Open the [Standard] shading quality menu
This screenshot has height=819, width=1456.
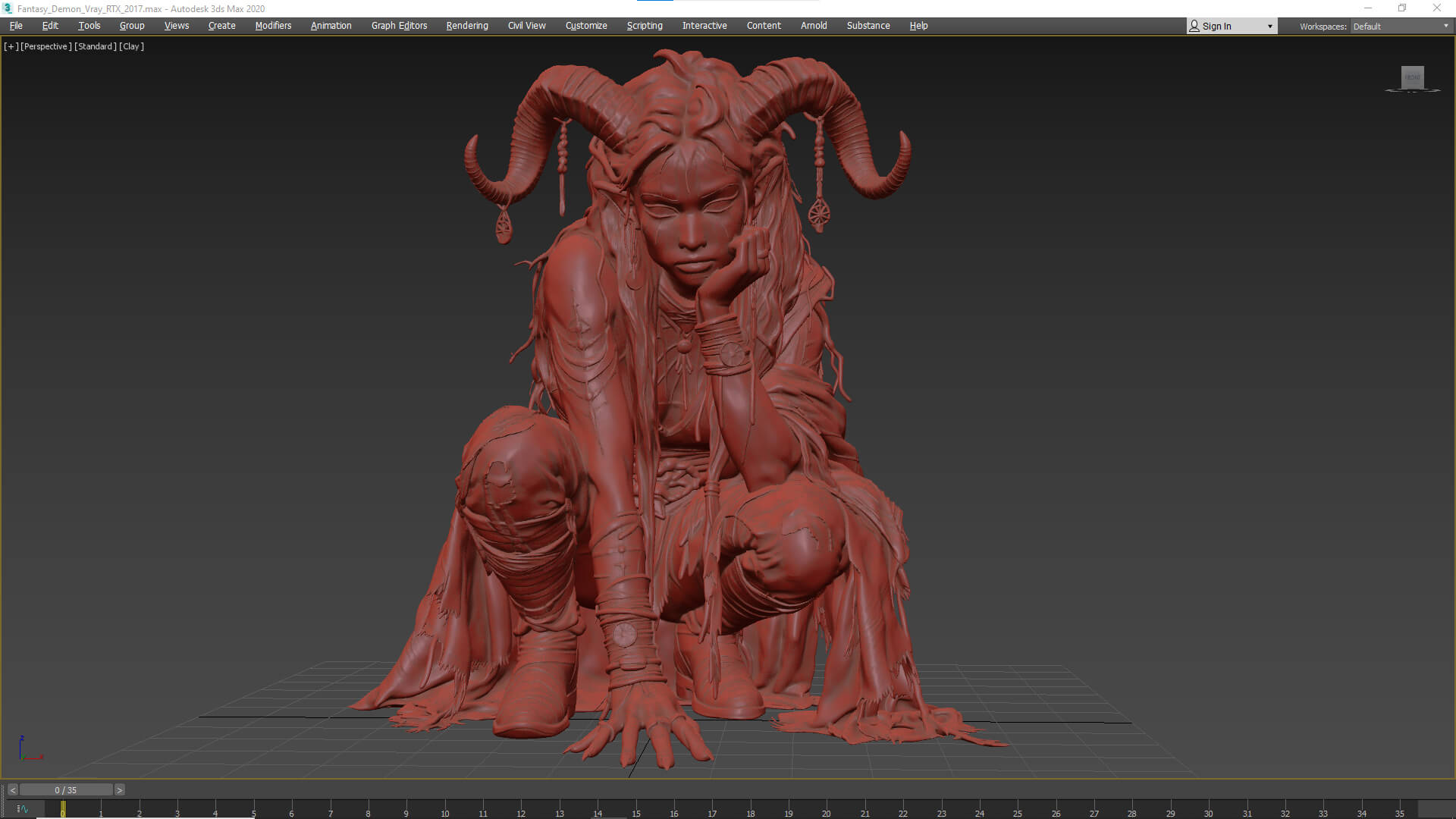96,46
